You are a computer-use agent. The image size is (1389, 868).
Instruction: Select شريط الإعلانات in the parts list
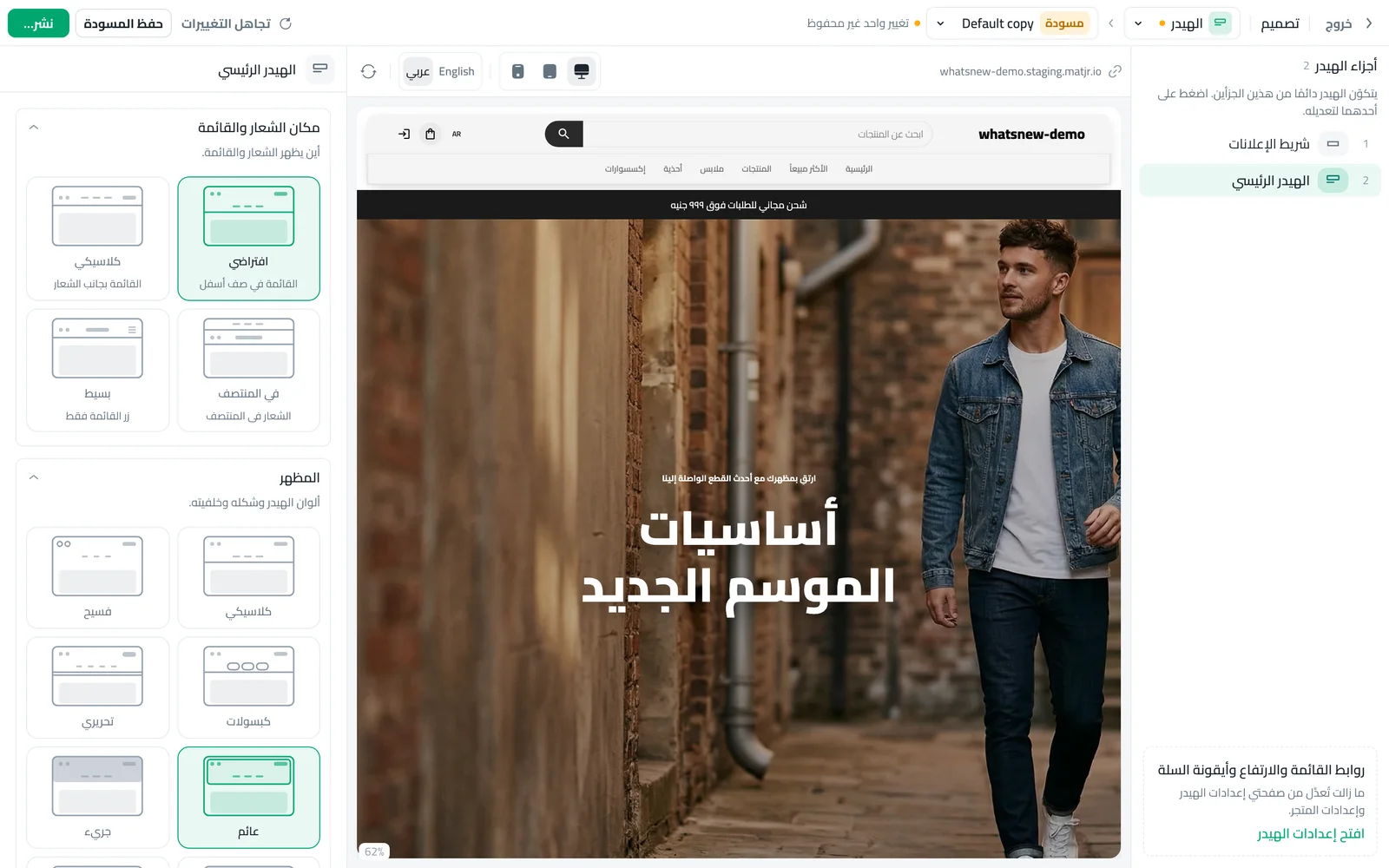(1260, 143)
